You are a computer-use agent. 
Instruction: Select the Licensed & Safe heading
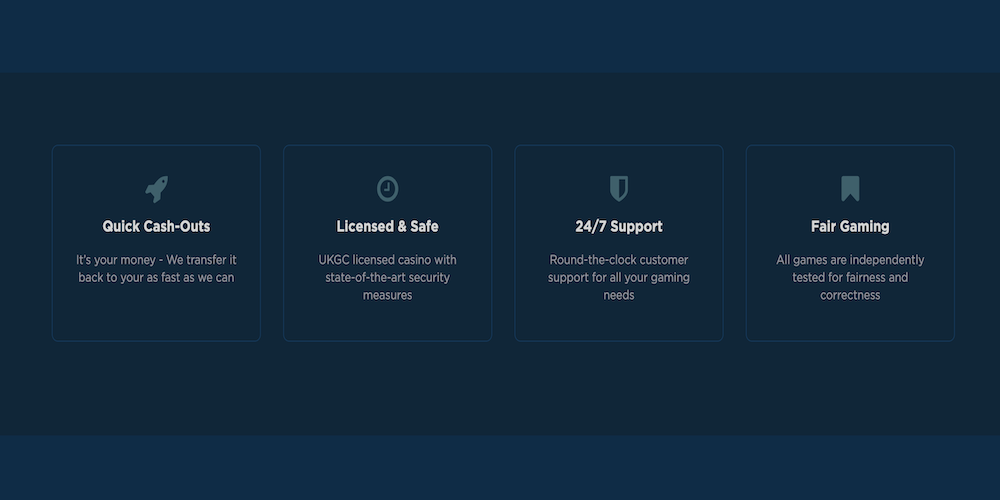coord(387,227)
